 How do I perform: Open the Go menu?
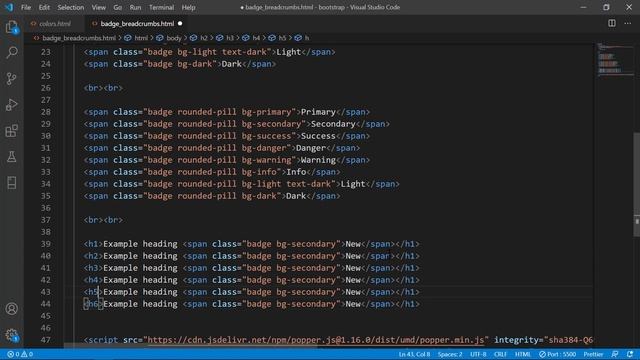pyautogui.click(x=118, y=7)
